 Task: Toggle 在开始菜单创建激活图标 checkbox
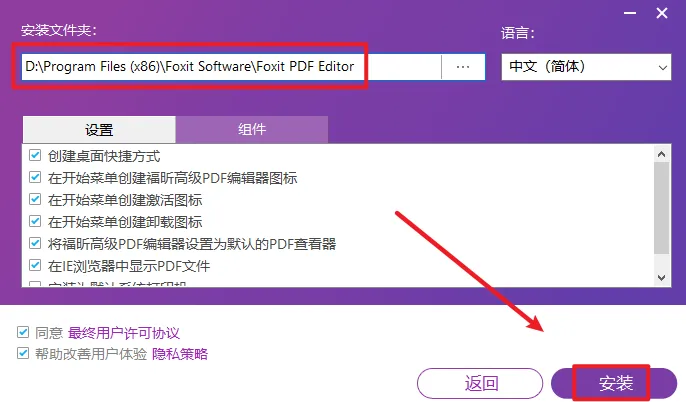tap(35, 199)
